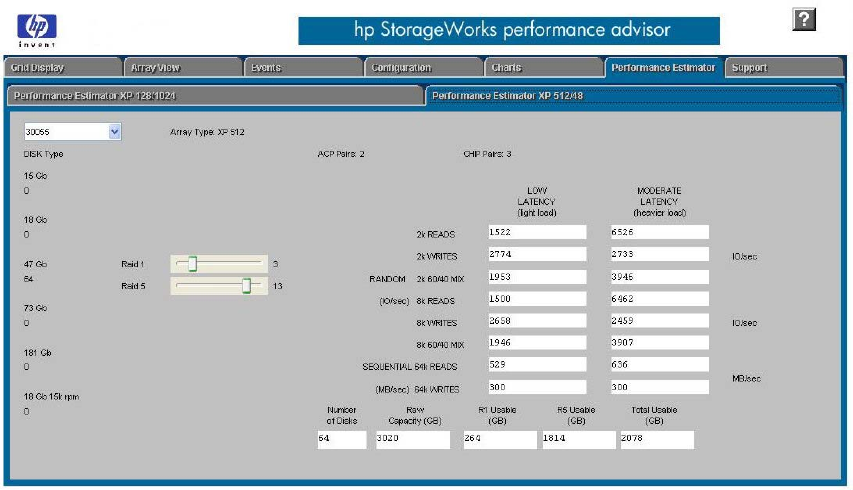Switch to Grid Display tab
The height and width of the screenshot is (490, 853).
point(63,67)
